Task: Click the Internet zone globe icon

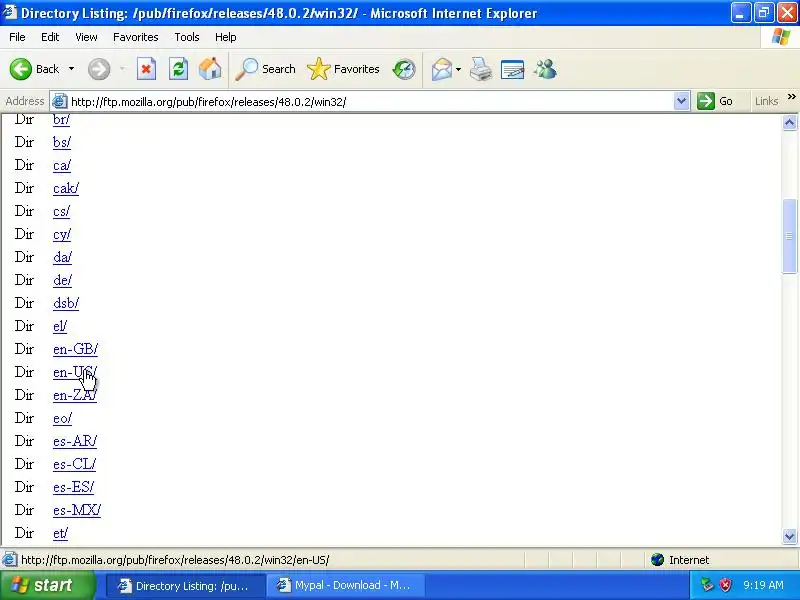Action: coord(657,560)
